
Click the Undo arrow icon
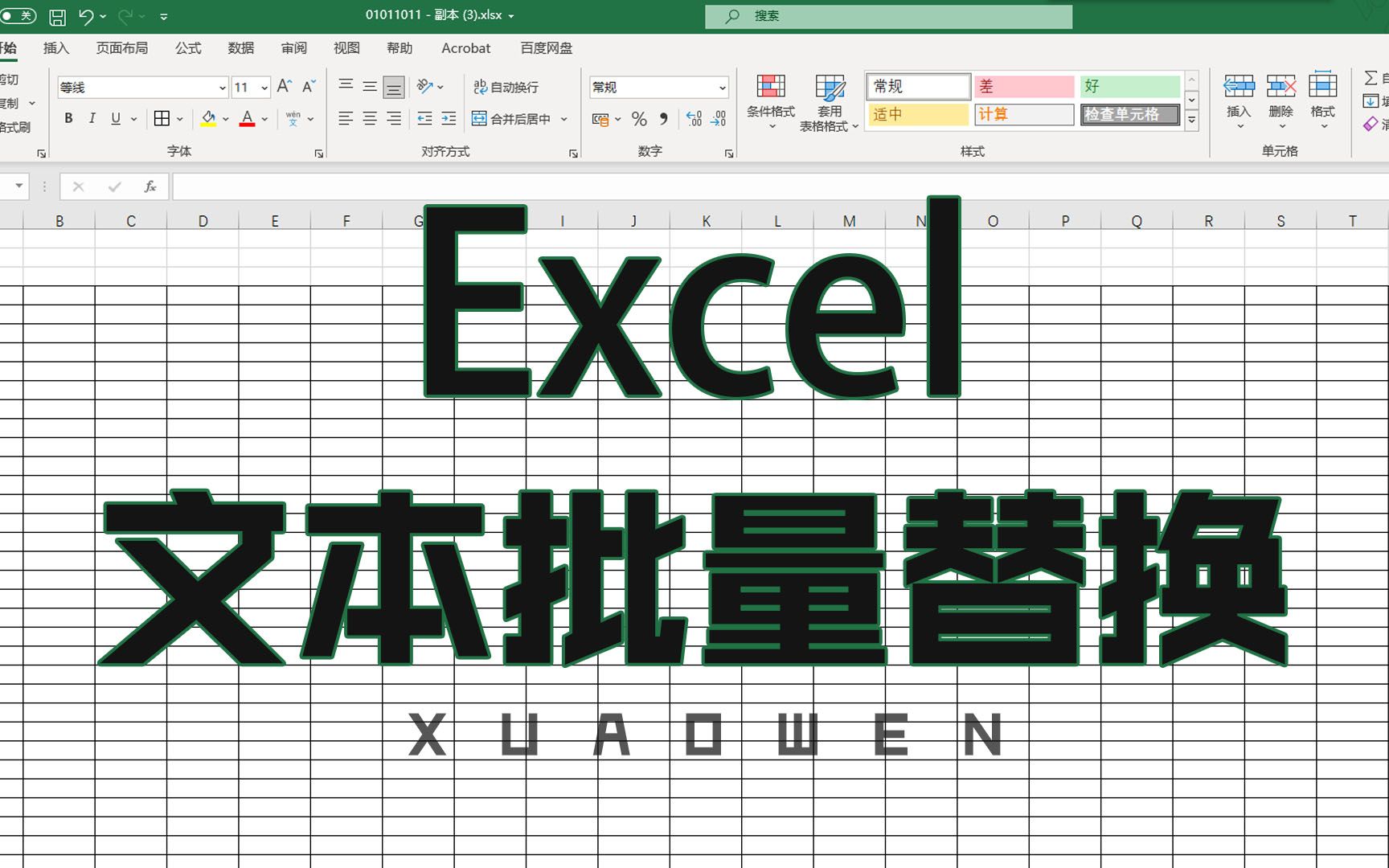(87, 16)
